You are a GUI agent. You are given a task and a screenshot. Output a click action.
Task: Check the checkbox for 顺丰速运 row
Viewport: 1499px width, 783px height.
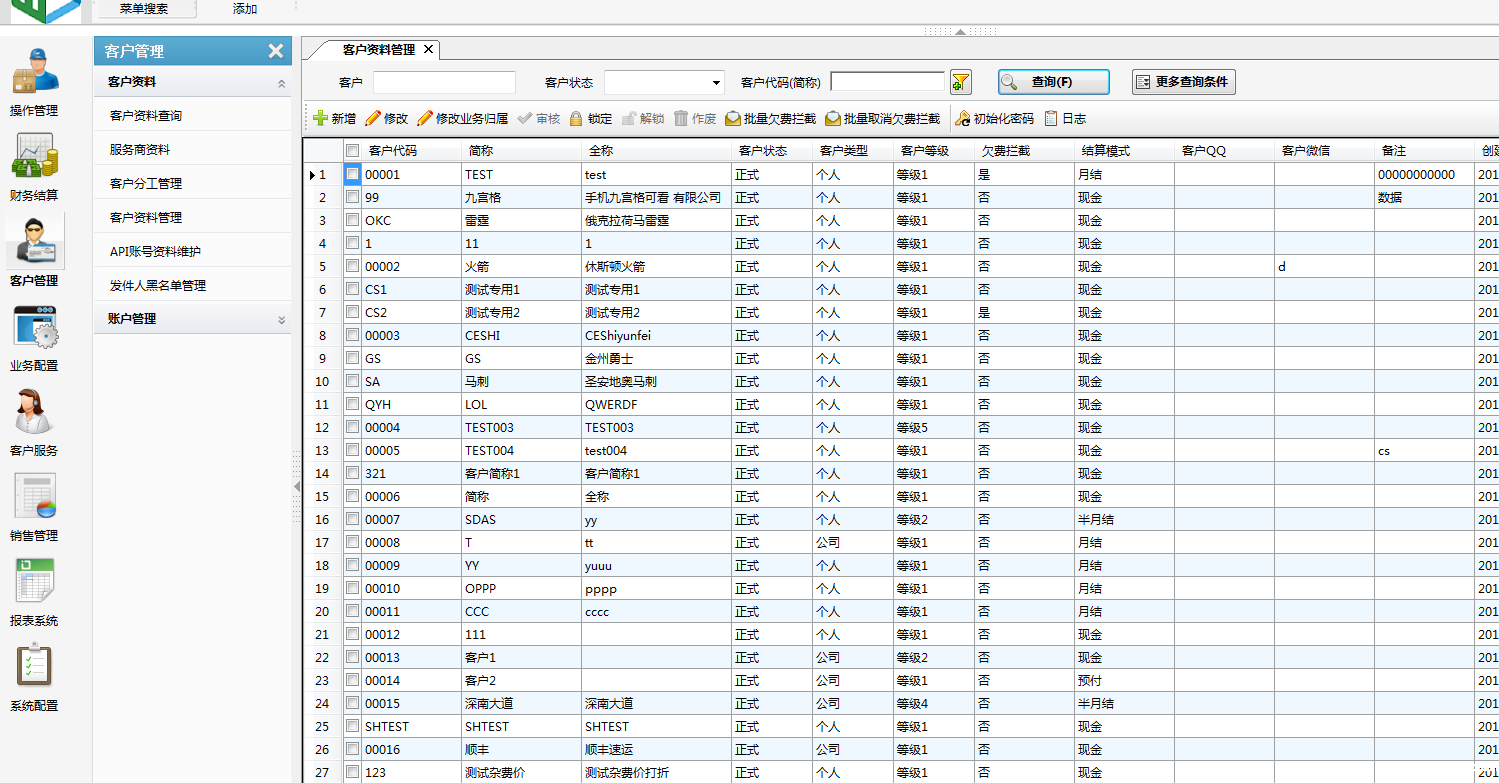click(x=352, y=749)
